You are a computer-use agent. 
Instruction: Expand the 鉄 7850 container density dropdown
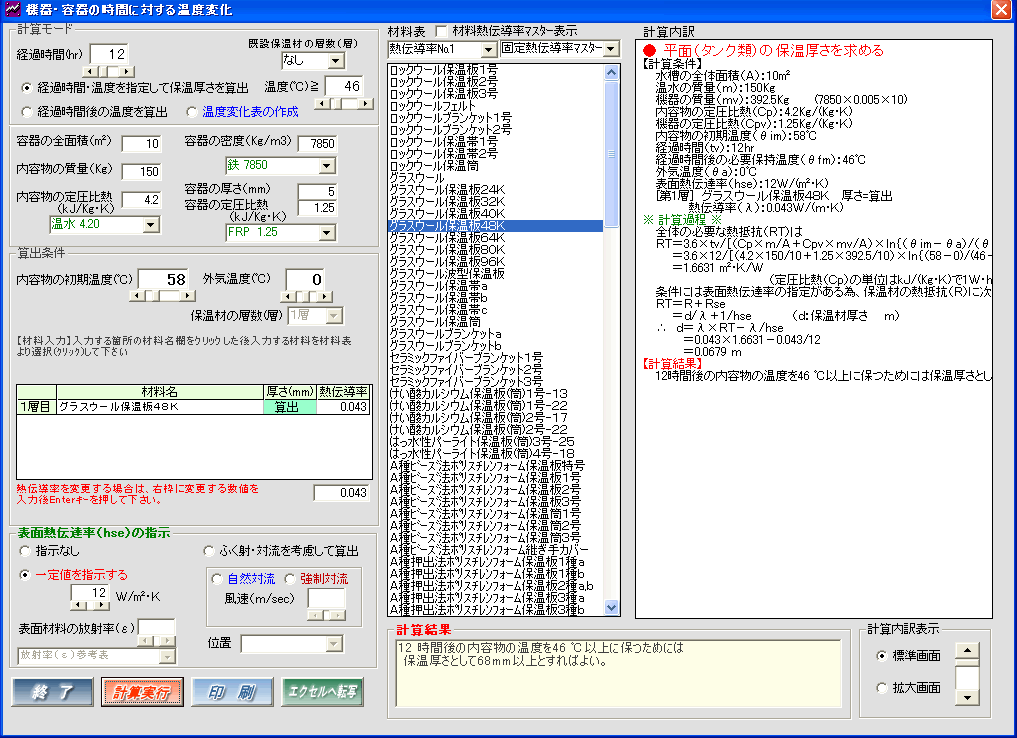click(327, 165)
